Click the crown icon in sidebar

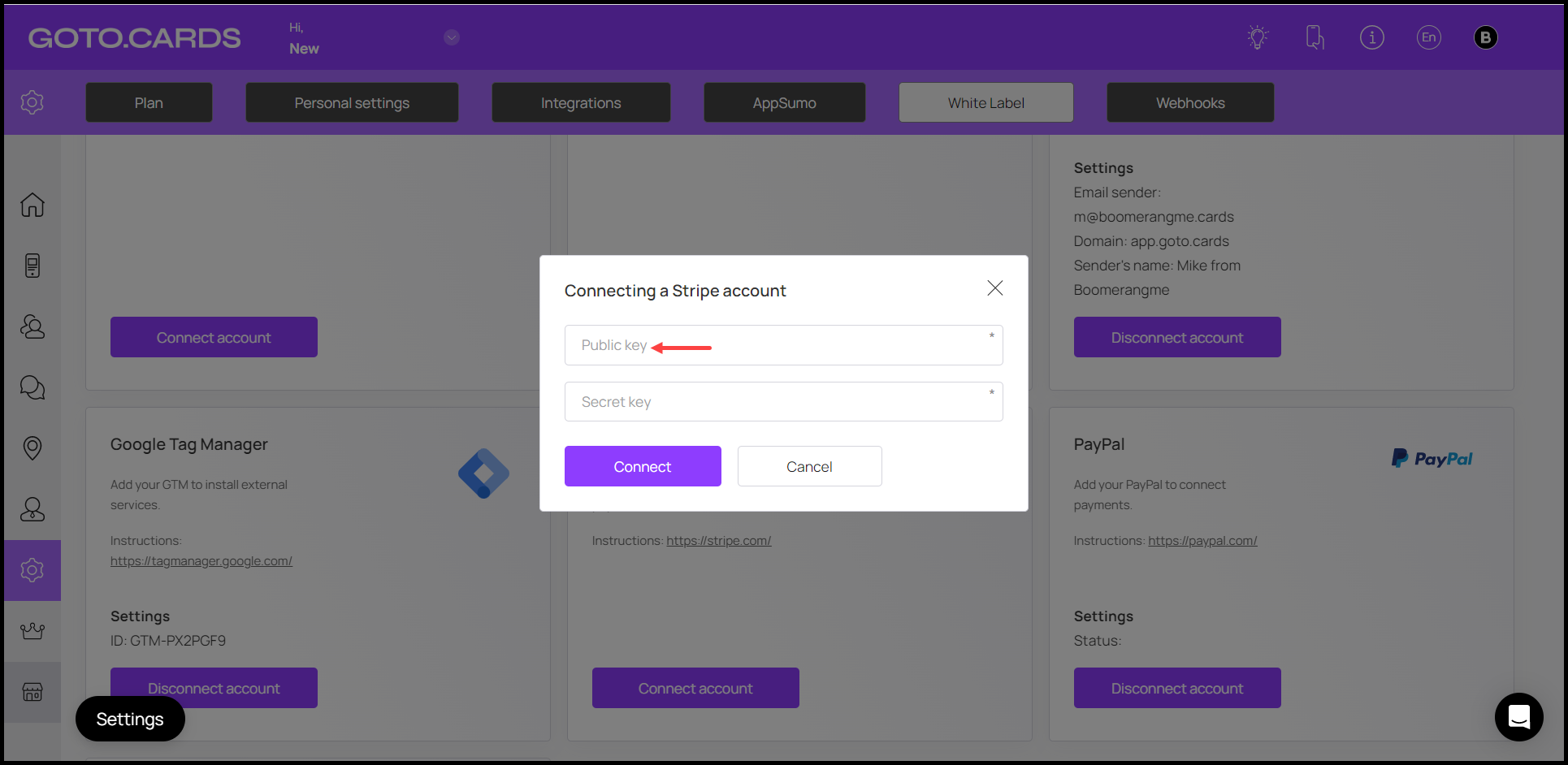(32, 631)
